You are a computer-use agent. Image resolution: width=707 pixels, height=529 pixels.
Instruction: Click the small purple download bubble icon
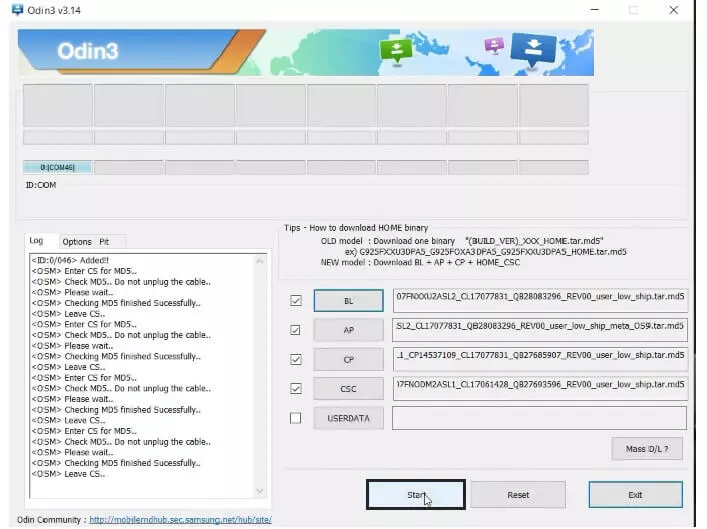[494, 46]
